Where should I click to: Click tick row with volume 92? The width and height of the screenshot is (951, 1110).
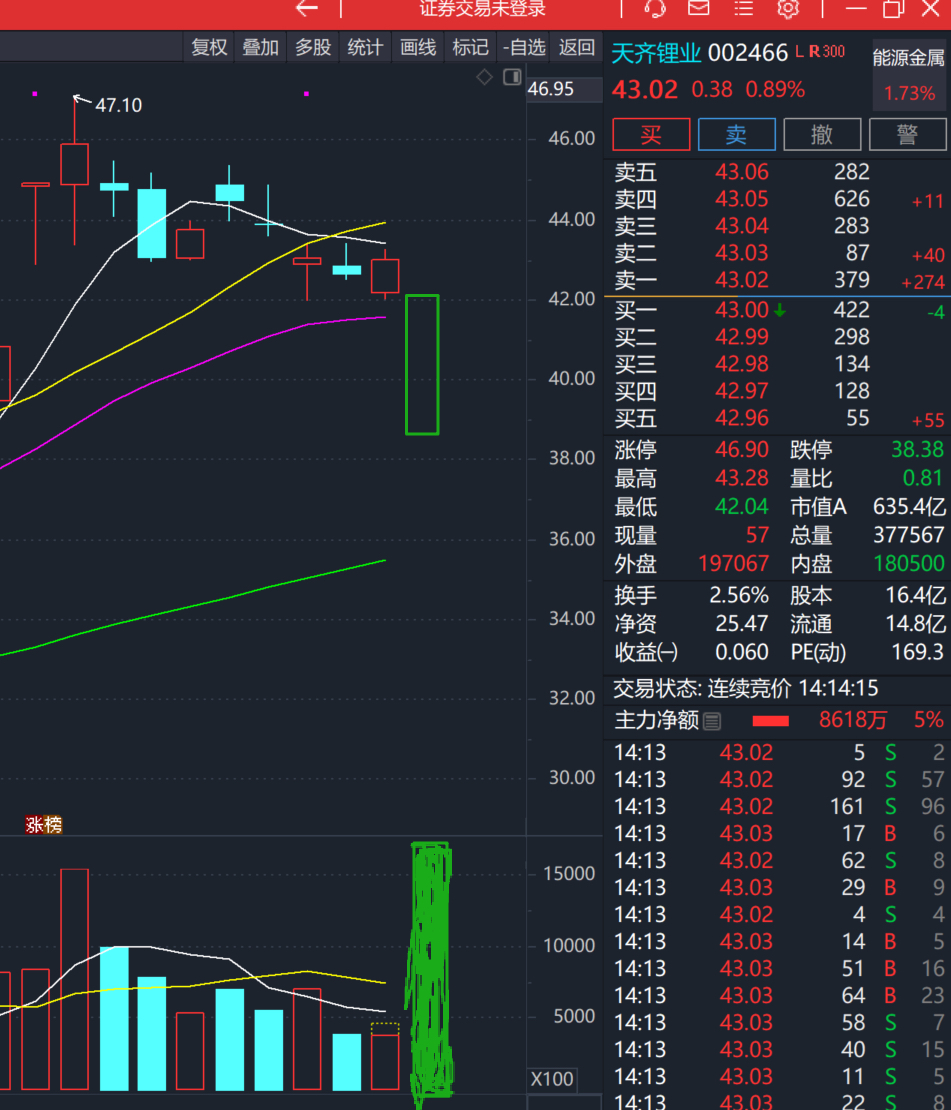click(778, 779)
